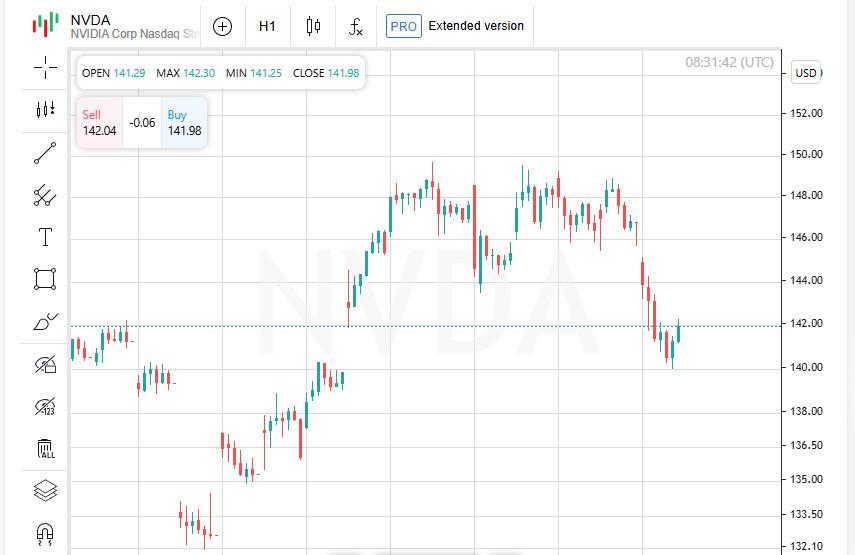This screenshot has width=855, height=555.
Task: Click the 08:31:42 (UTC) clock
Action: [729, 62]
